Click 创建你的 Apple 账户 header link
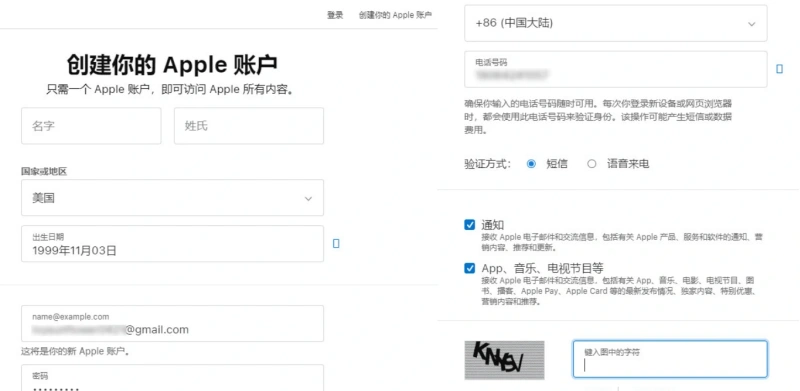 pyautogui.click(x=395, y=15)
